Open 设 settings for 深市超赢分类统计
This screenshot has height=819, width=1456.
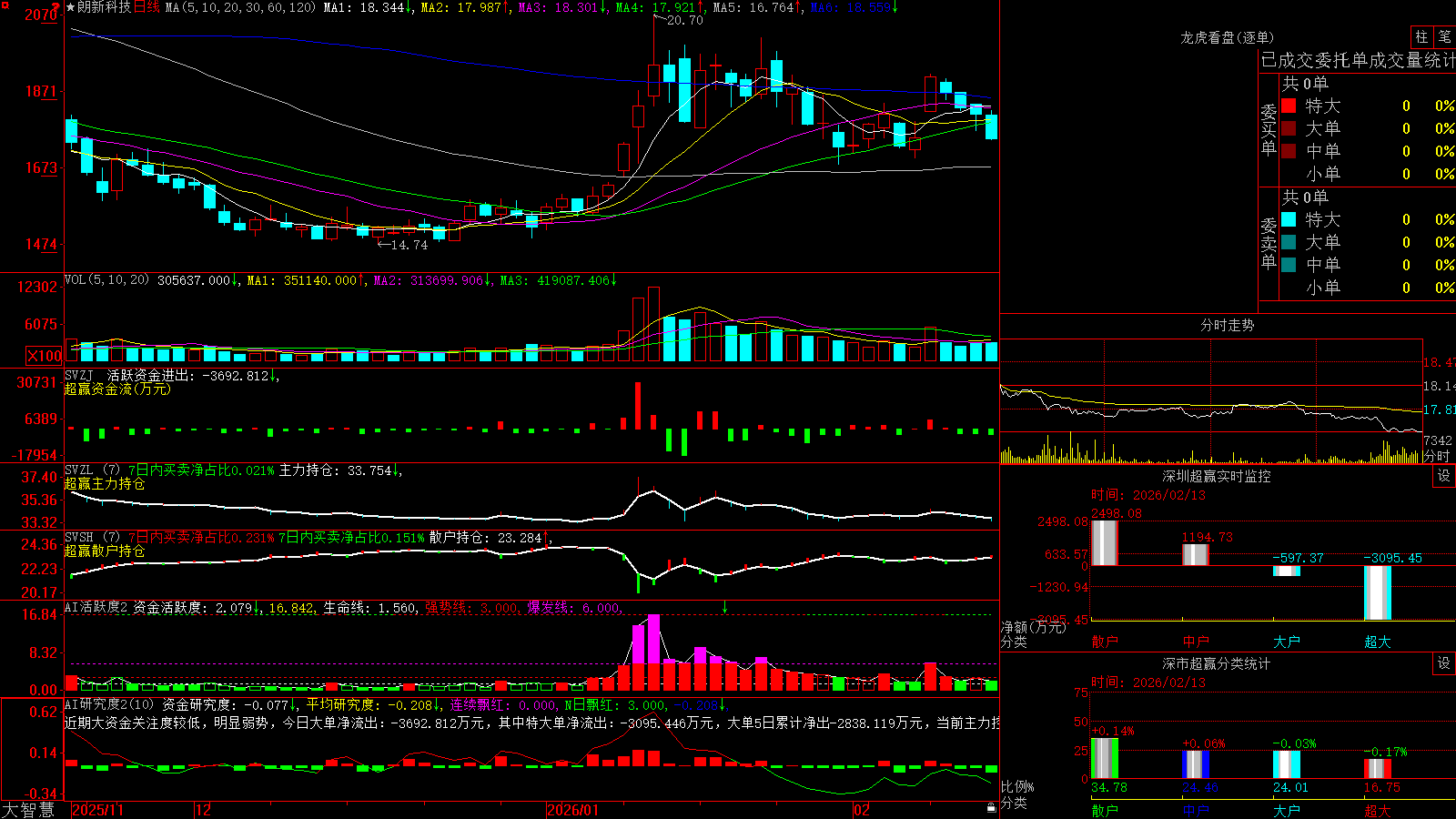click(x=1444, y=663)
